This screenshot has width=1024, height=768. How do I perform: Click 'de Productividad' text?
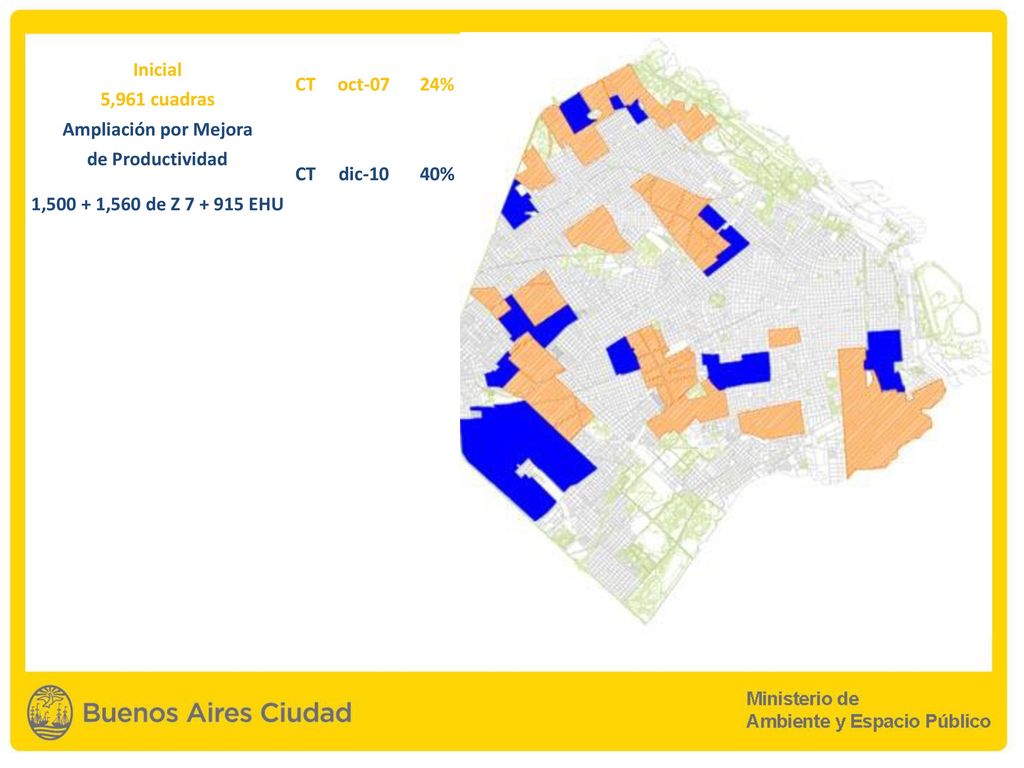(157, 159)
